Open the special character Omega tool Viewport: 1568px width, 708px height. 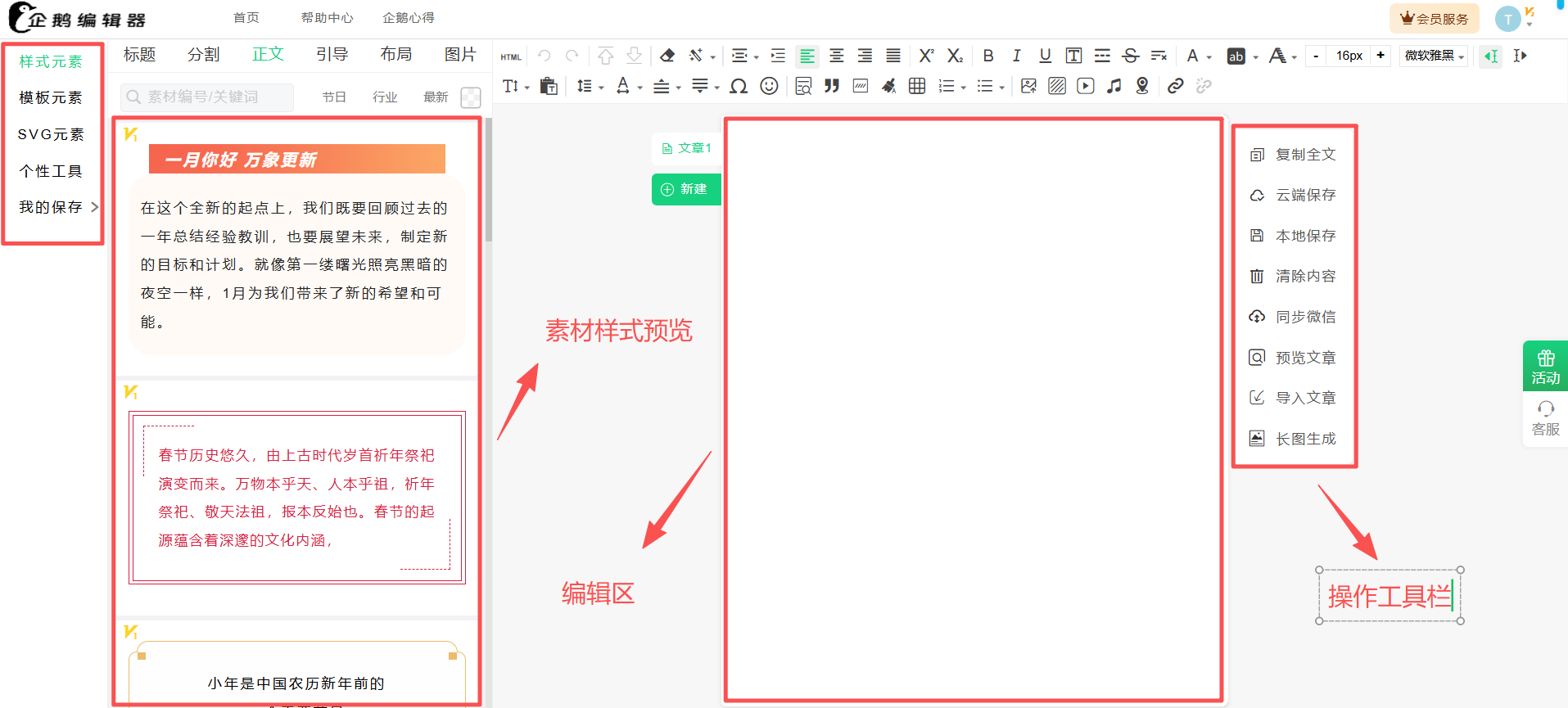[x=739, y=86]
